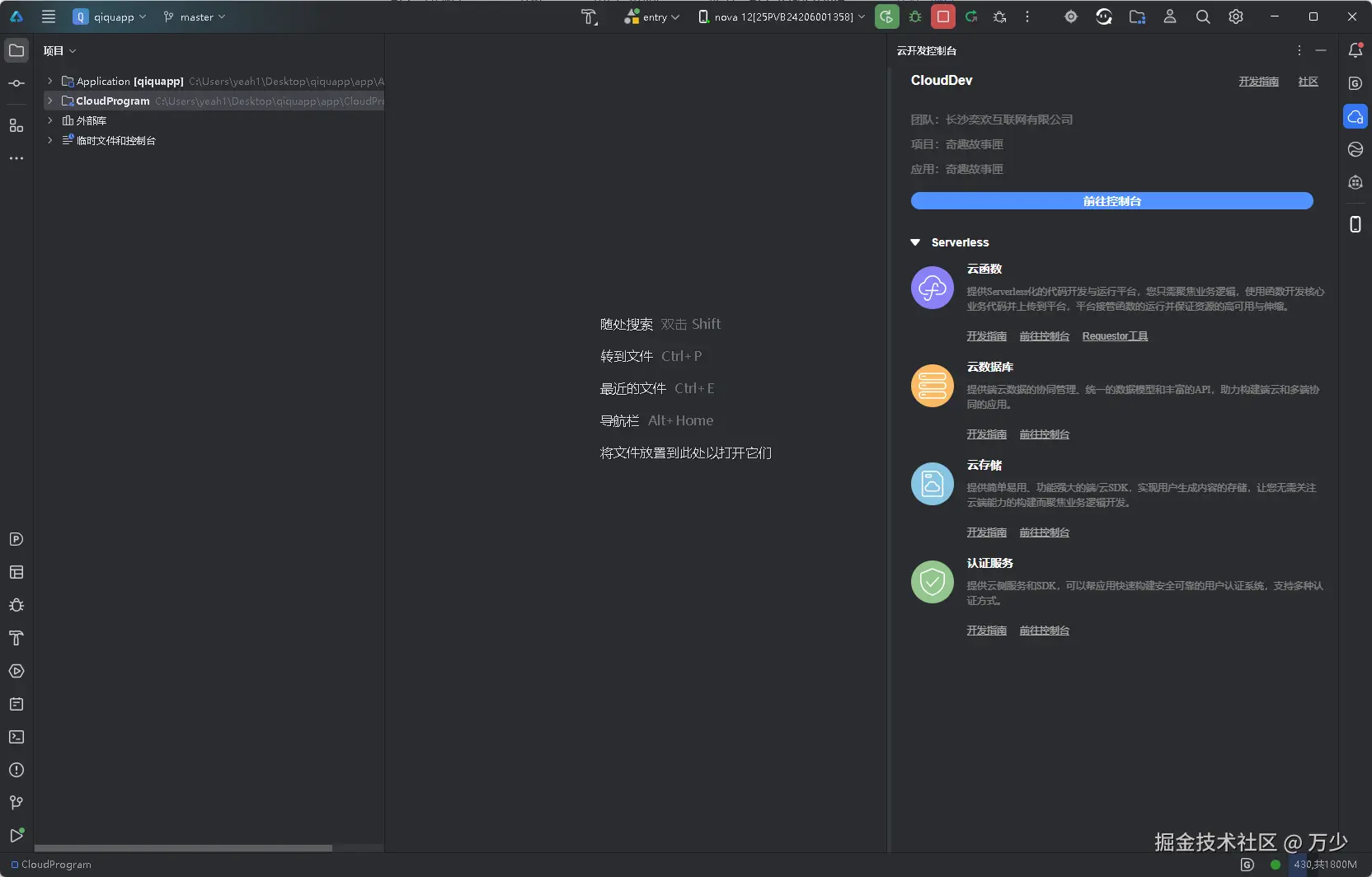Open the 项目 view dropdown
1372x877 pixels.
click(60, 50)
